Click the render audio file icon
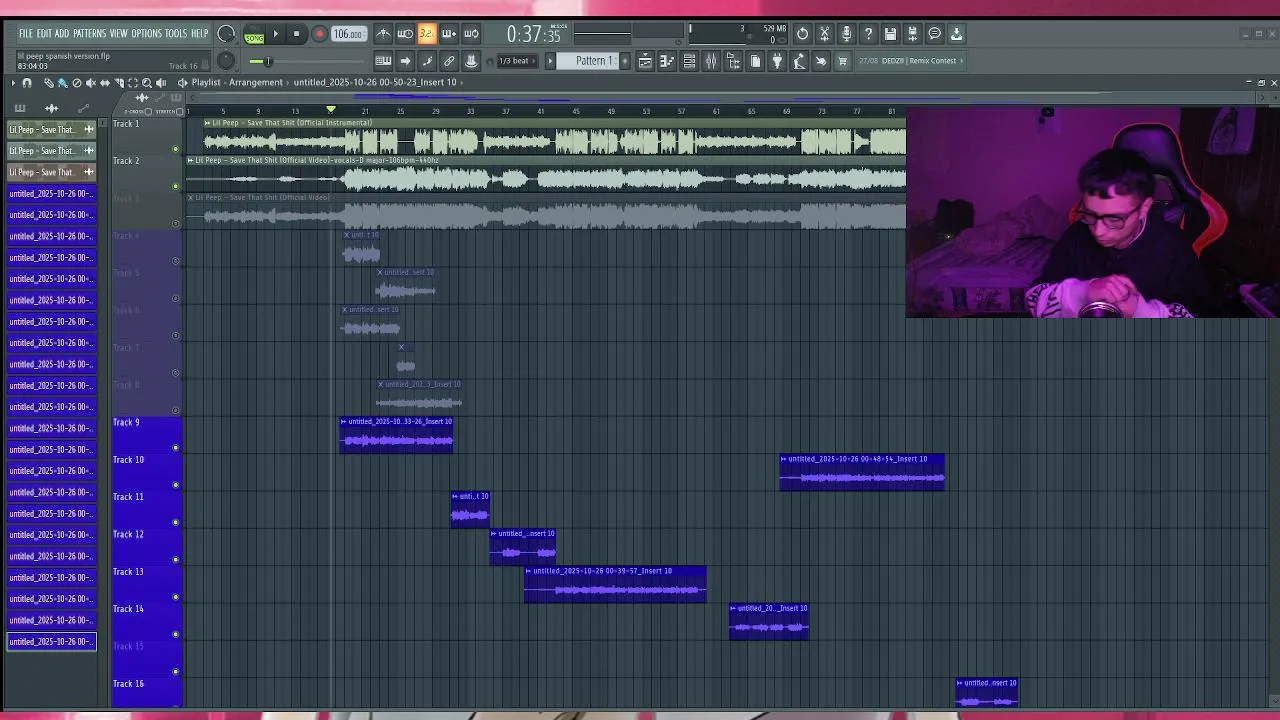Viewport: 1280px width, 720px height. pyautogui.click(x=912, y=33)
